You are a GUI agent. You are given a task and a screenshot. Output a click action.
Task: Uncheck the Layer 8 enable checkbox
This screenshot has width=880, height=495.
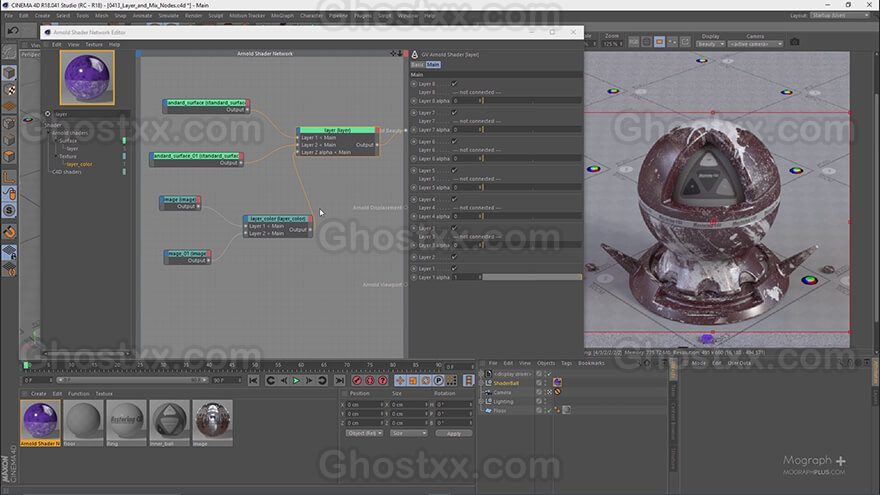coord(454,84)
